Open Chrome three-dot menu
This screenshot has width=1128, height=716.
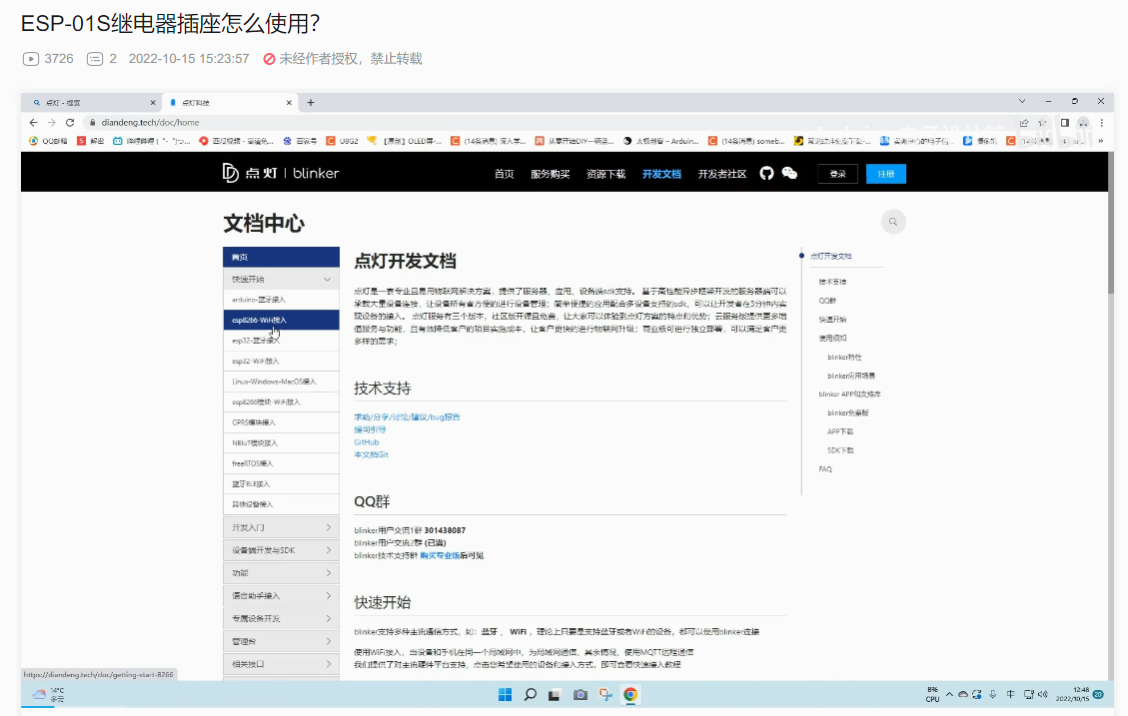(1101, 123)
